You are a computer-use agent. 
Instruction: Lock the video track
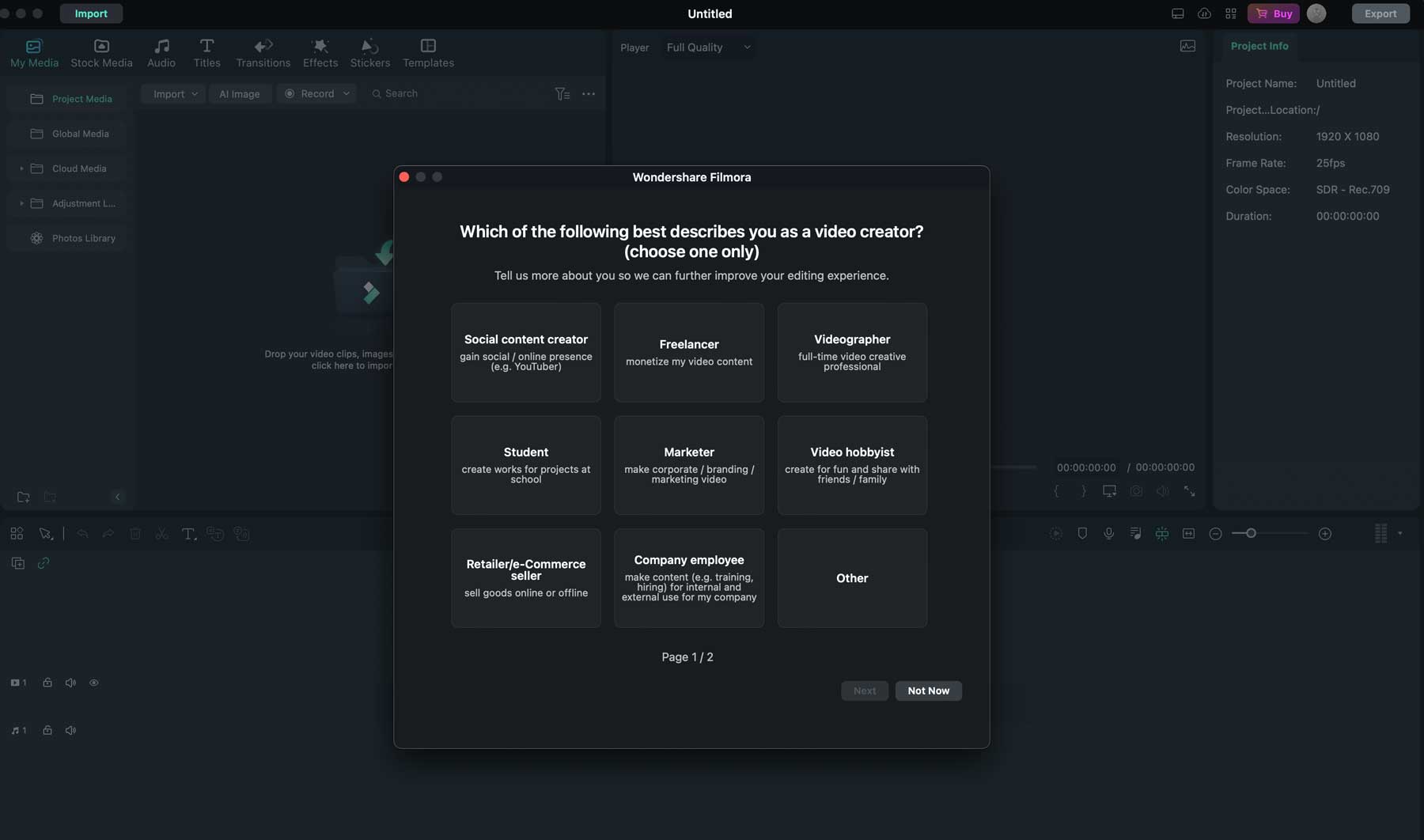[47, 683]
